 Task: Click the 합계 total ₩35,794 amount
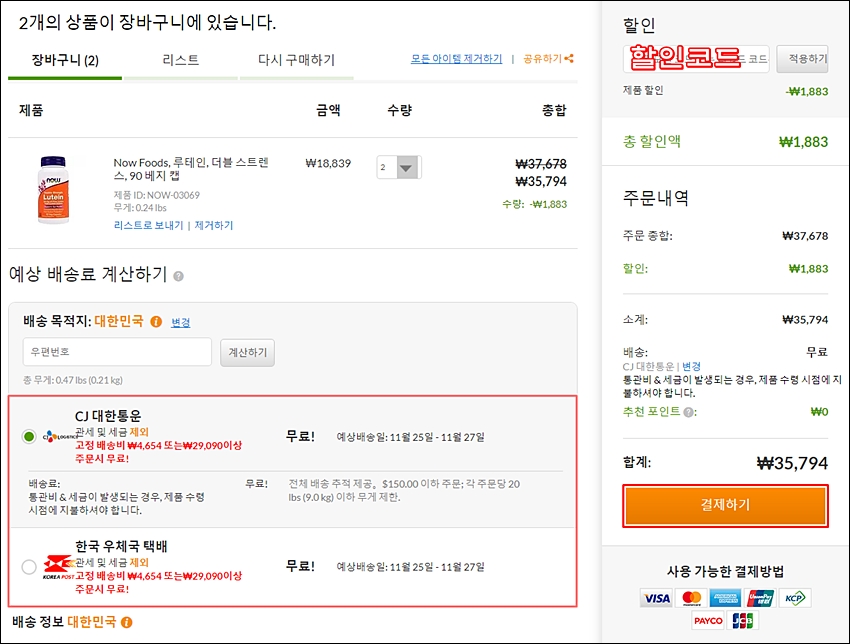[x=792, y=463]
